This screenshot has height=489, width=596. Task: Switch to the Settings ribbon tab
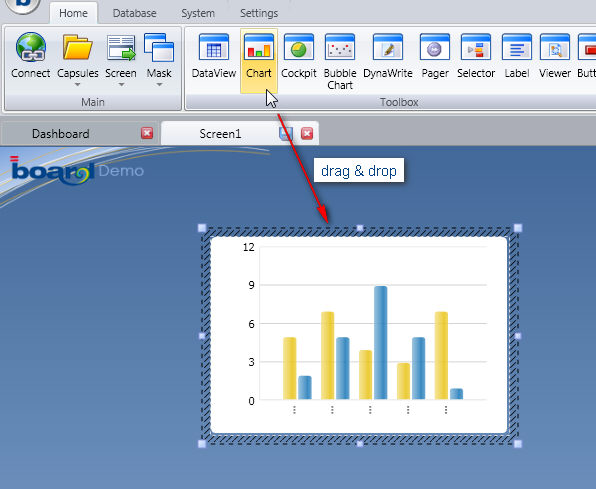point(259,13)
